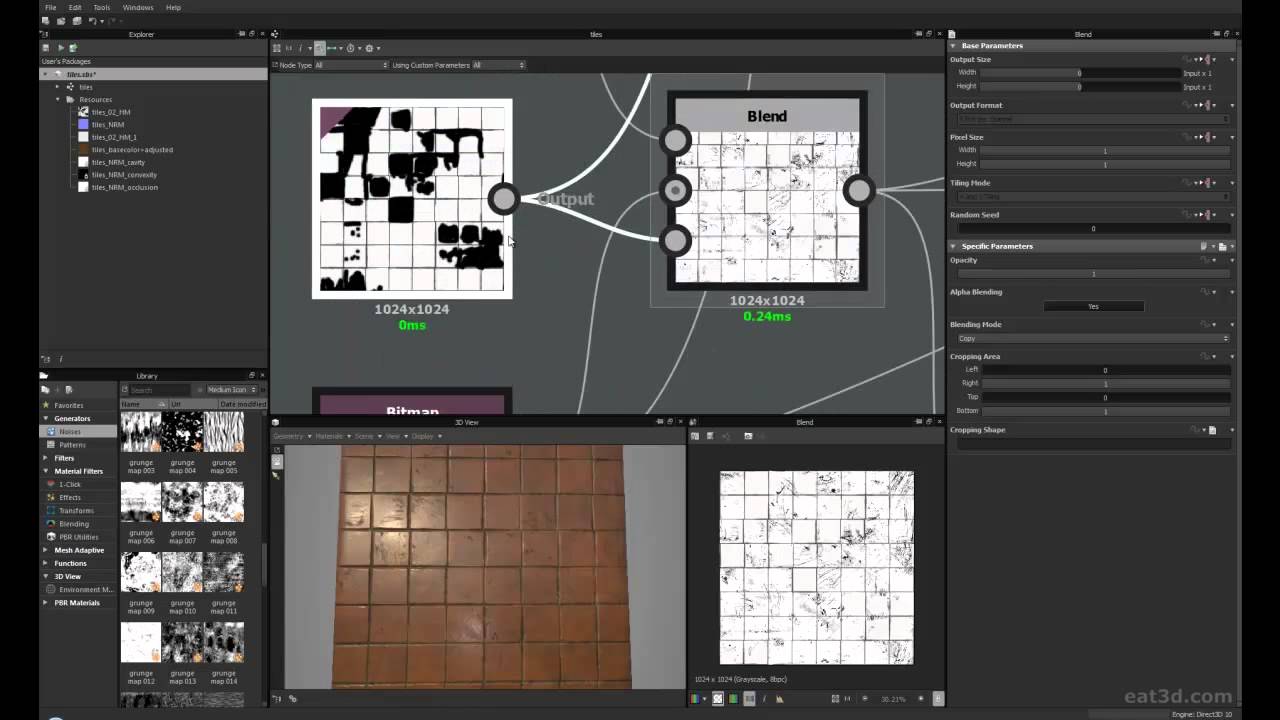
Task: Toggle the Node Type filter checkbox
Action: [274, 65]
